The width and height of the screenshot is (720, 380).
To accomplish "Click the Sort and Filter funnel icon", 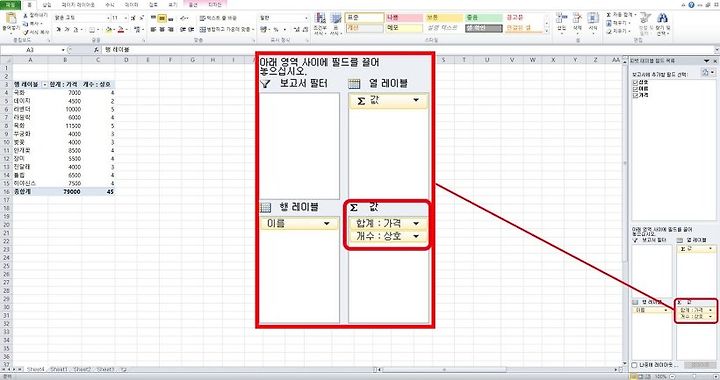I will [x=645, y=18].
